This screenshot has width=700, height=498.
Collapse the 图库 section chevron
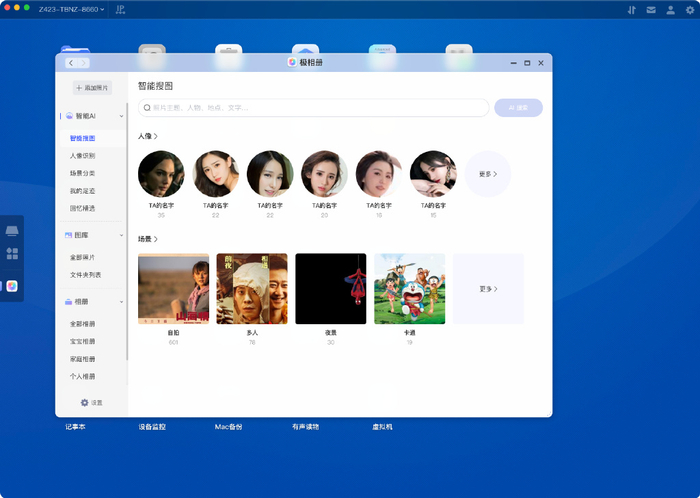coord(121,235)
